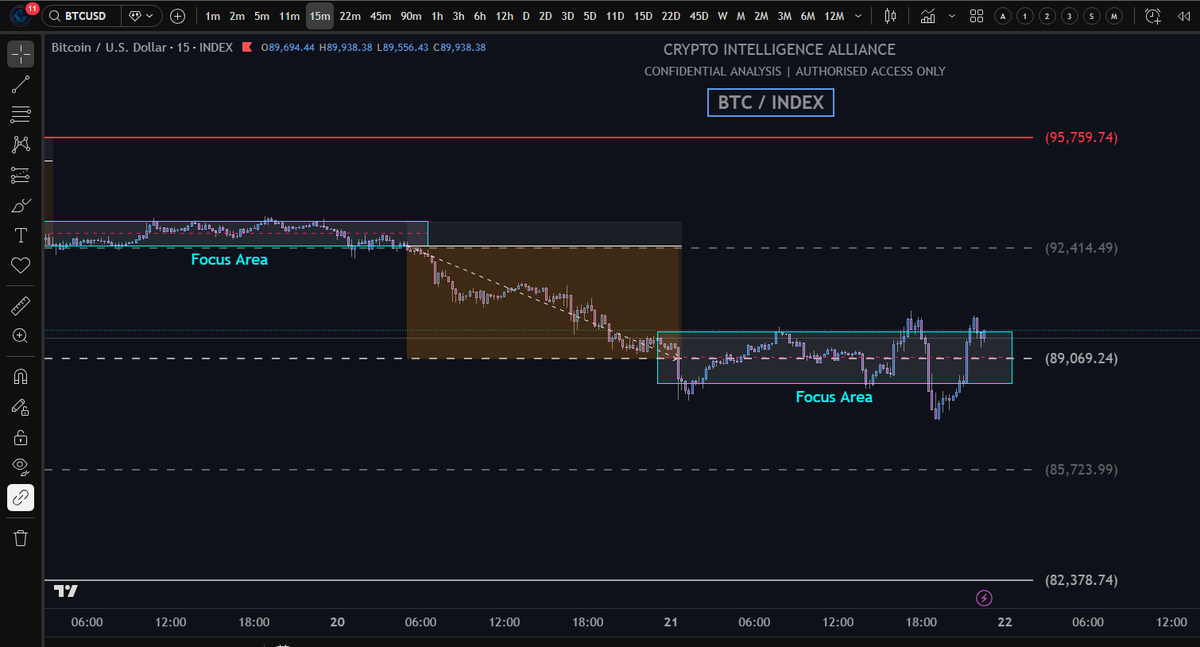The image size is (1200, 647).
Task: Select the crosshair cursor tool
Action: (x=20, y=54)
